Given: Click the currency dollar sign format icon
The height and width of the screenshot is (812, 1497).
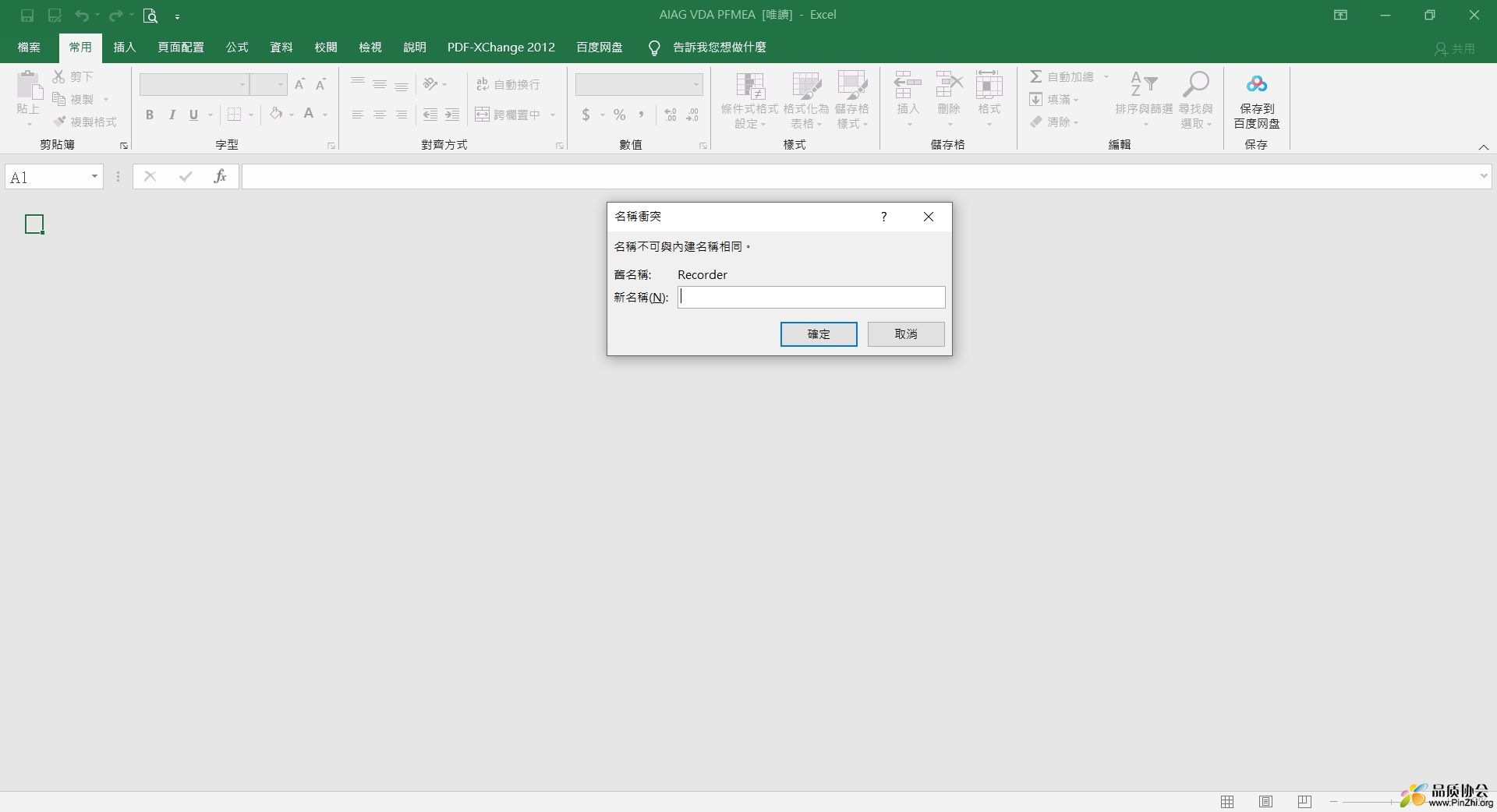Looking at the screenshot, I should click(x=586, y=115).
